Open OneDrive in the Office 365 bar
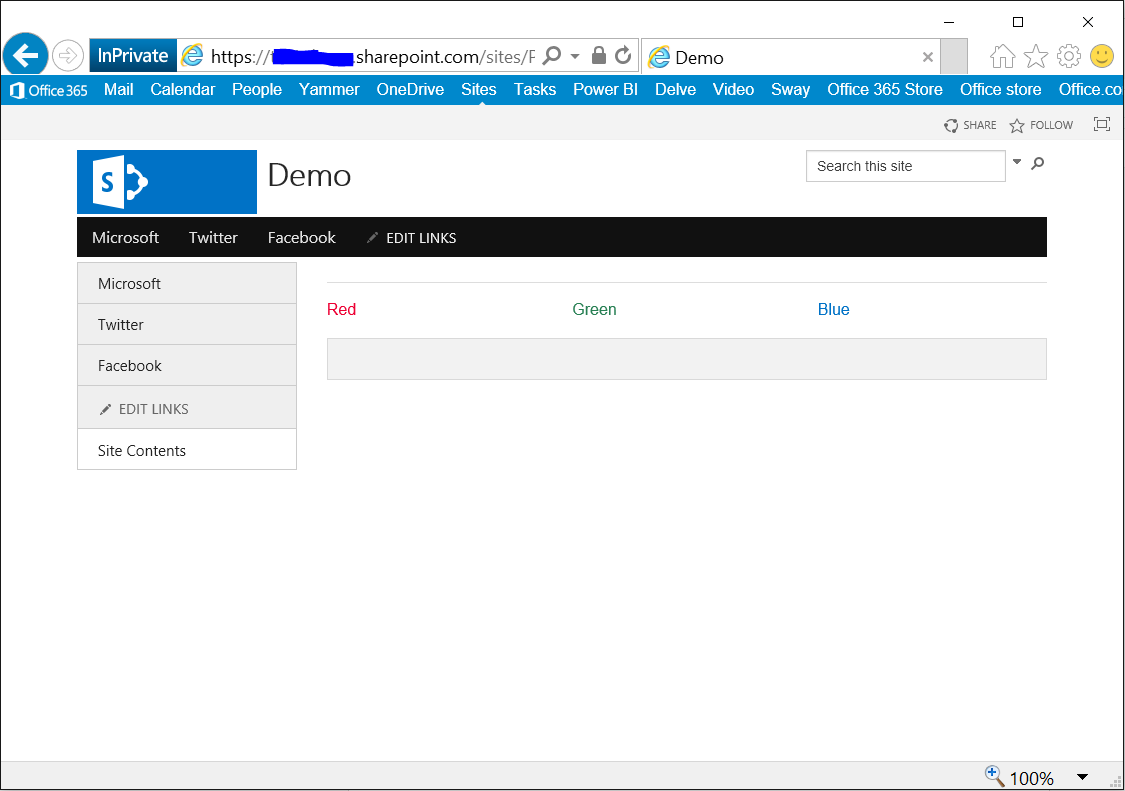The height and width of the screenshot is (791, 1125). tap(410, 90)
